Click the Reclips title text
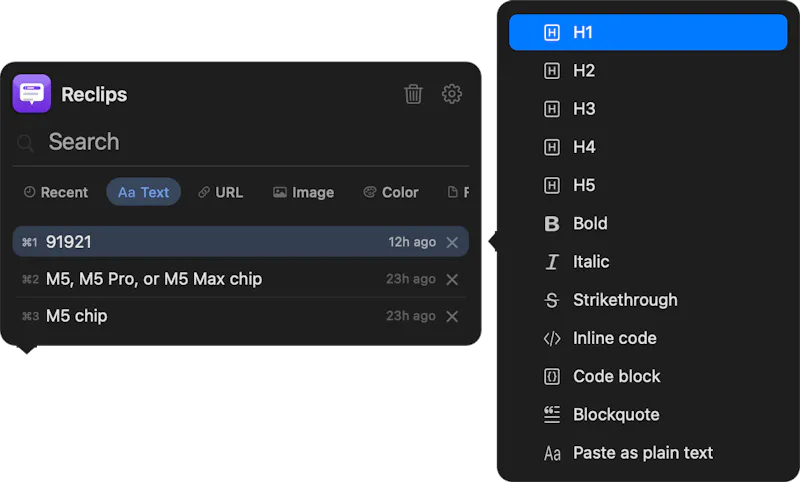Viewport: 800px width, 482px height. pos(94,95)
